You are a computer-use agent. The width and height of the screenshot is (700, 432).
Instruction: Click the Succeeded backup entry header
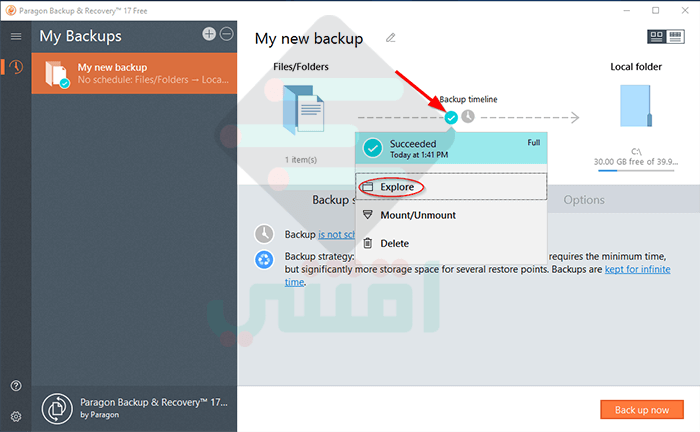point(451,149)
